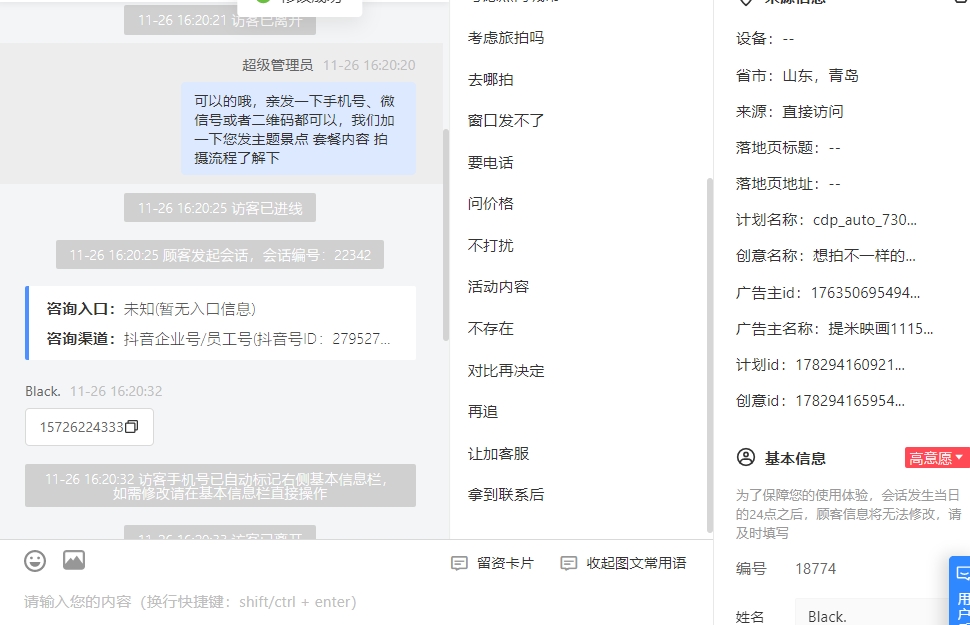Click the 落地页标题 entry
This screenshot has height=625, width=970.
(x=788, y=147)
